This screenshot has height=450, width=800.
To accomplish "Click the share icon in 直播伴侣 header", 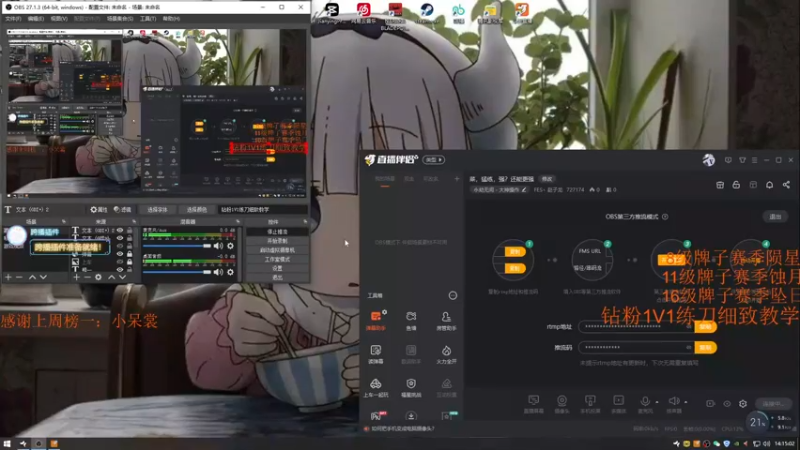I will [x=786, y=185].
